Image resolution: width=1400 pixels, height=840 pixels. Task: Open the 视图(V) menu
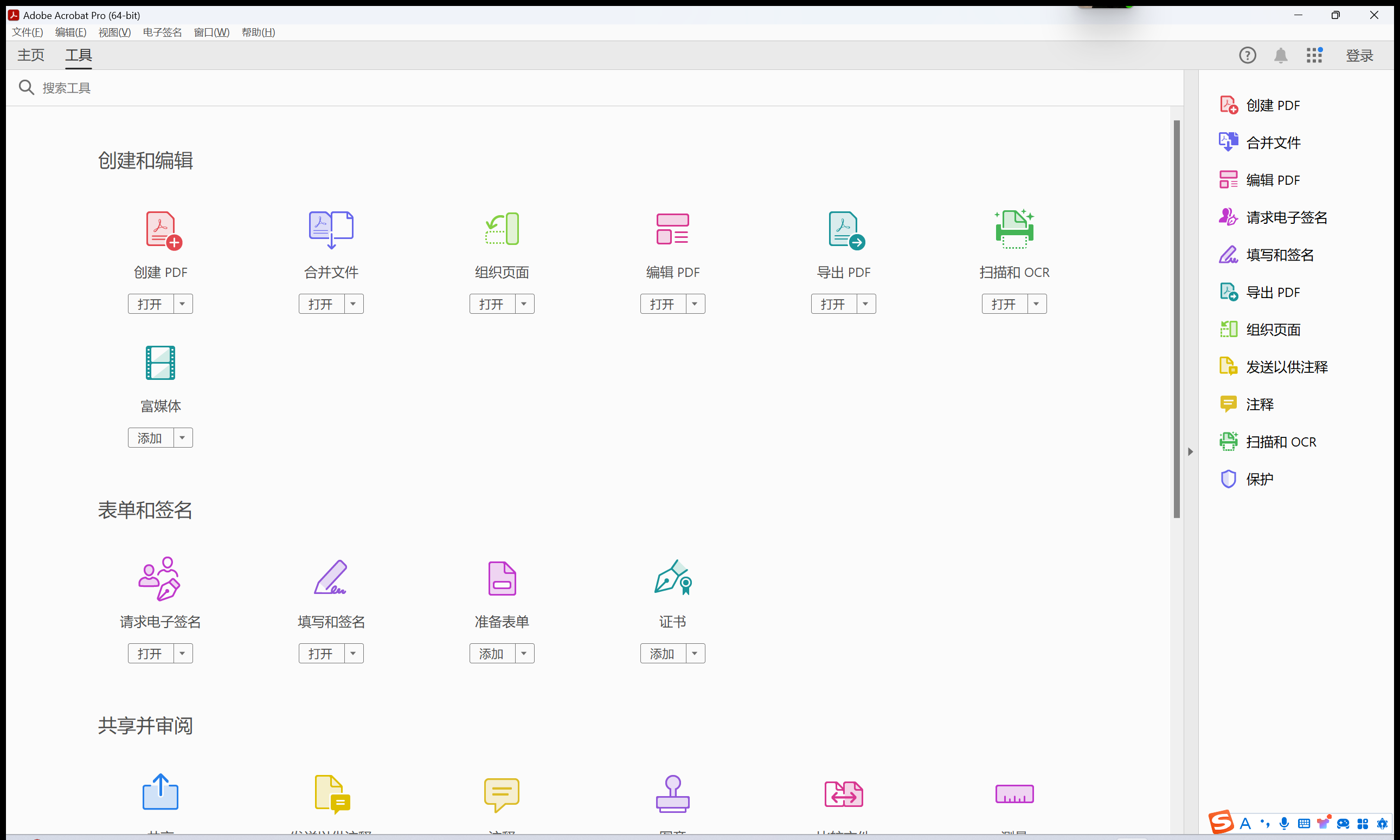pos(114,33)
